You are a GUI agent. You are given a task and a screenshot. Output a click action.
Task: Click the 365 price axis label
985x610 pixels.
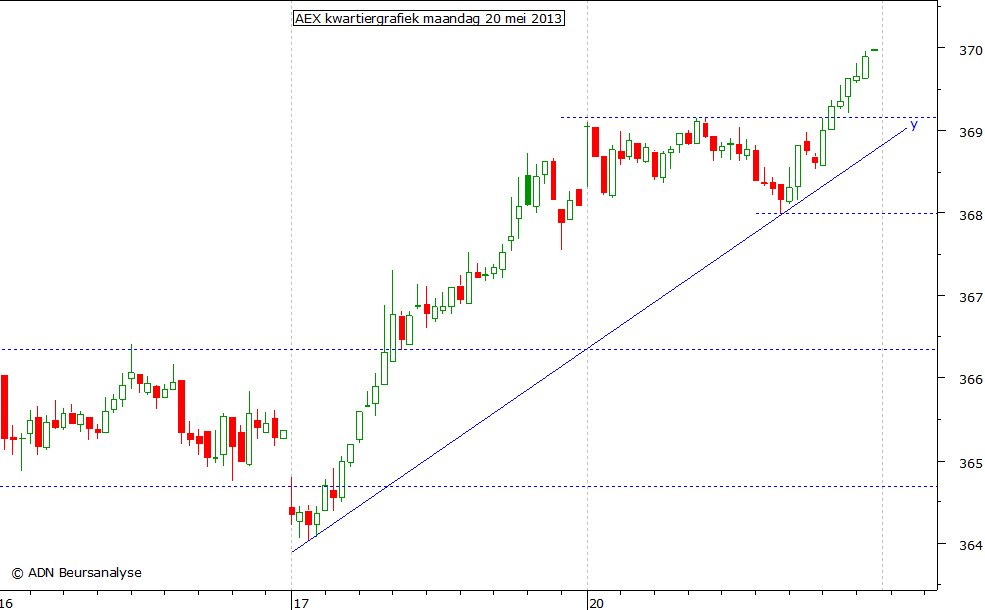tap(971, 463)
